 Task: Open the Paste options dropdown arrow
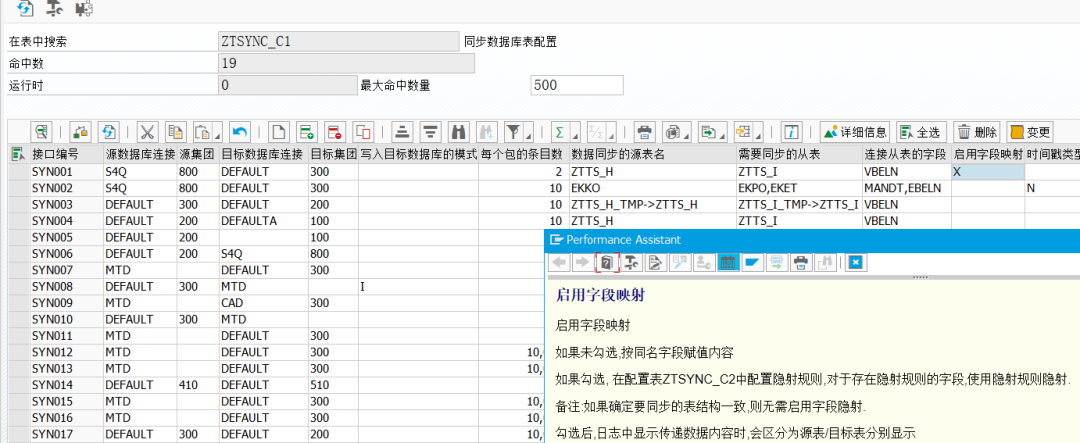coord(218,134)
